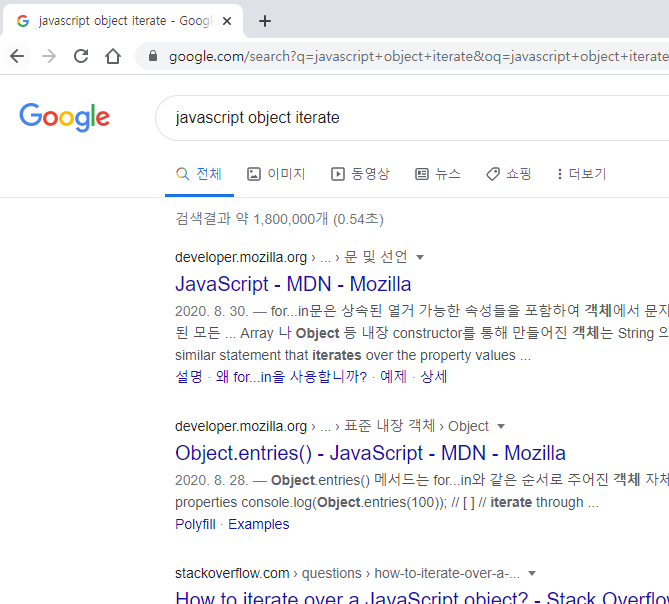Click the address bar URL
The image size is (669, 604).
coord(418,56)
